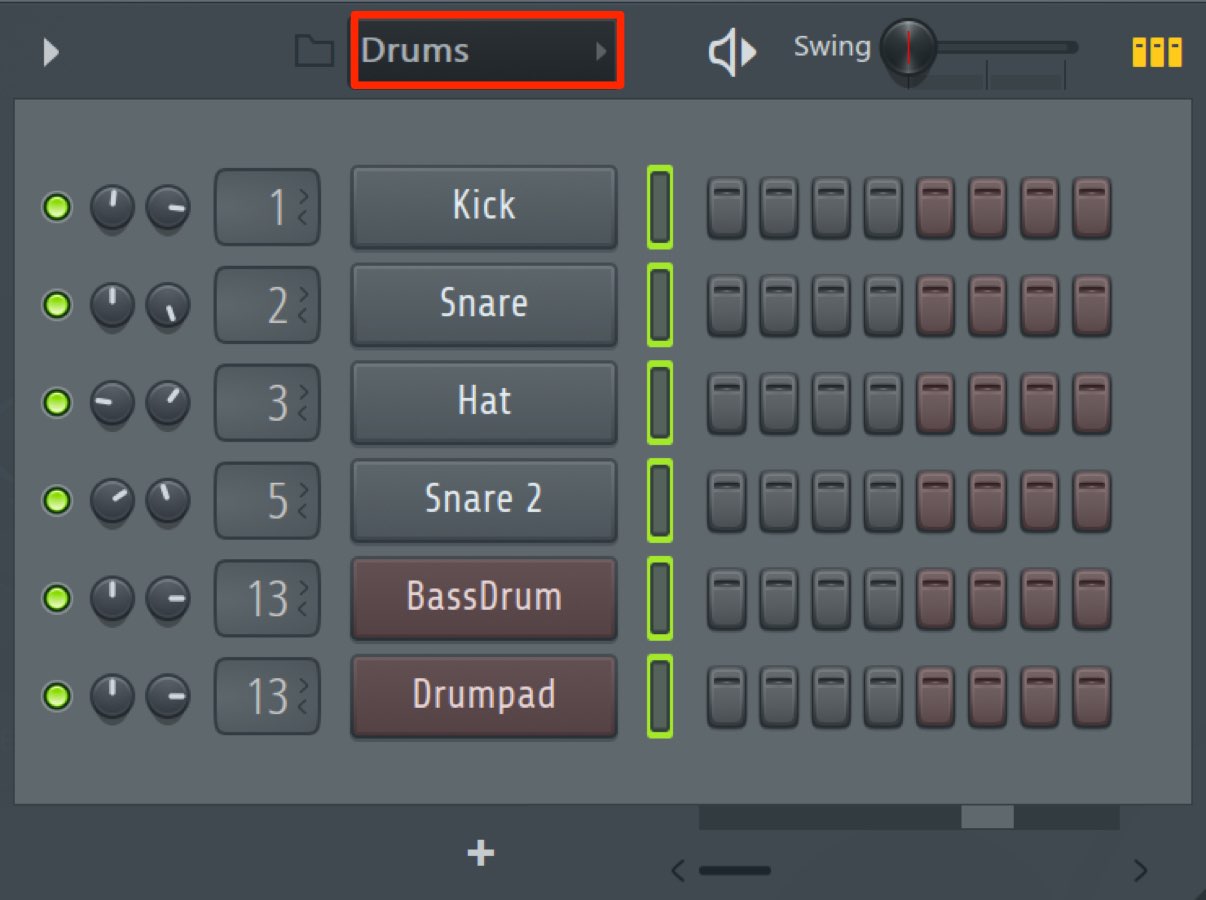Screen dimensions: 1206x900
Task: Select the Kick channel green selector
Action: [x=659, y=207]
